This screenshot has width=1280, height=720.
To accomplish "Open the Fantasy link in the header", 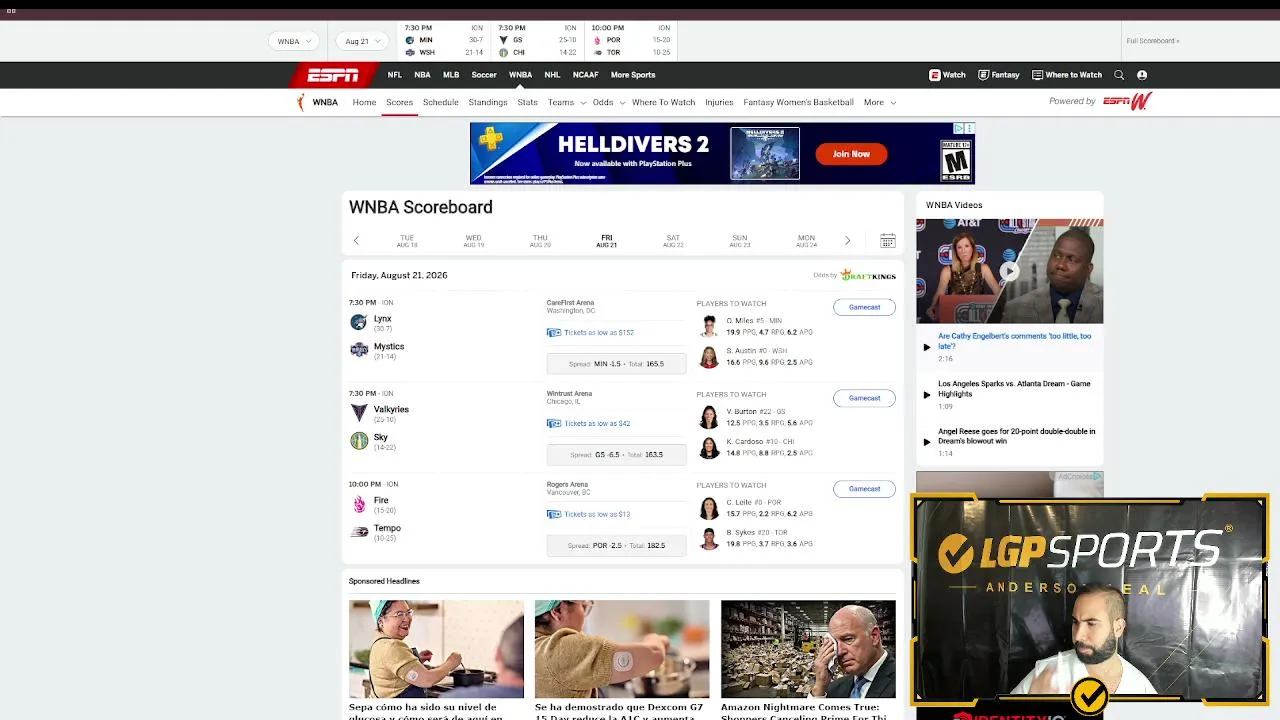I will pyautogui.click(x=999, y=75).
